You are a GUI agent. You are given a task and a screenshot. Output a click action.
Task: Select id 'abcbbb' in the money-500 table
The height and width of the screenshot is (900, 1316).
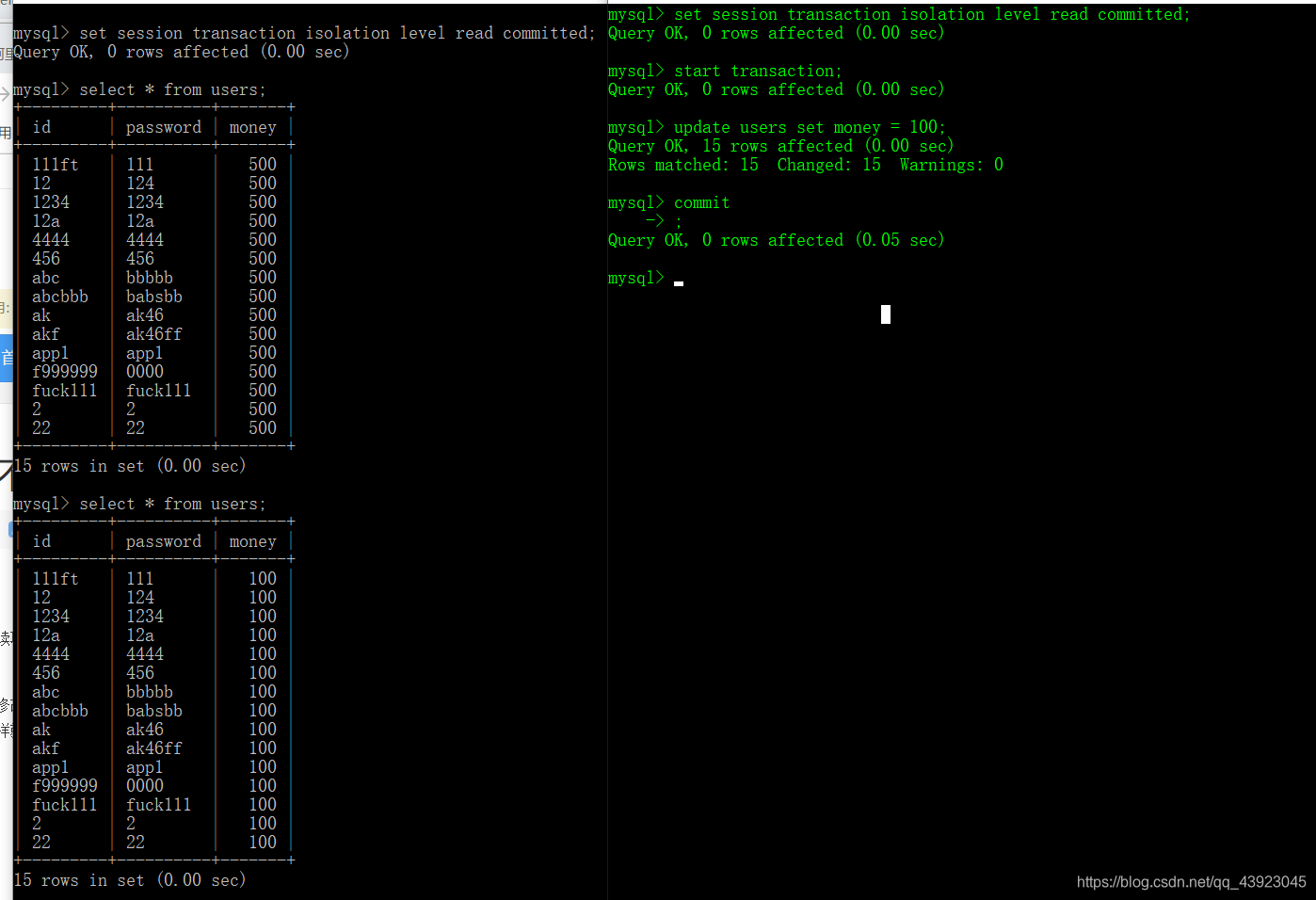point(60,297)
